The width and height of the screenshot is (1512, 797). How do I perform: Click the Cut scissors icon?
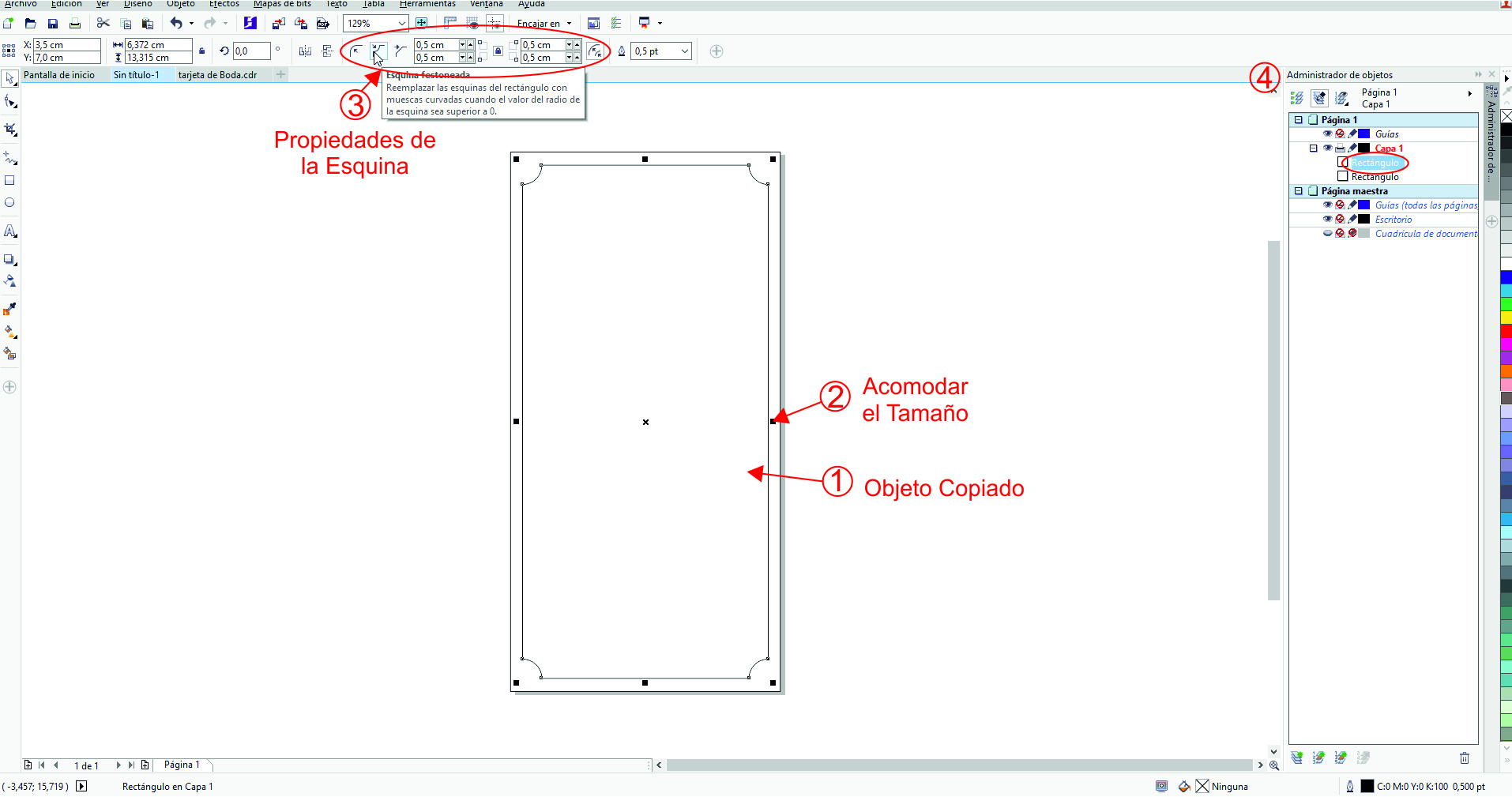pyautogui.click(x=103, y=23)
